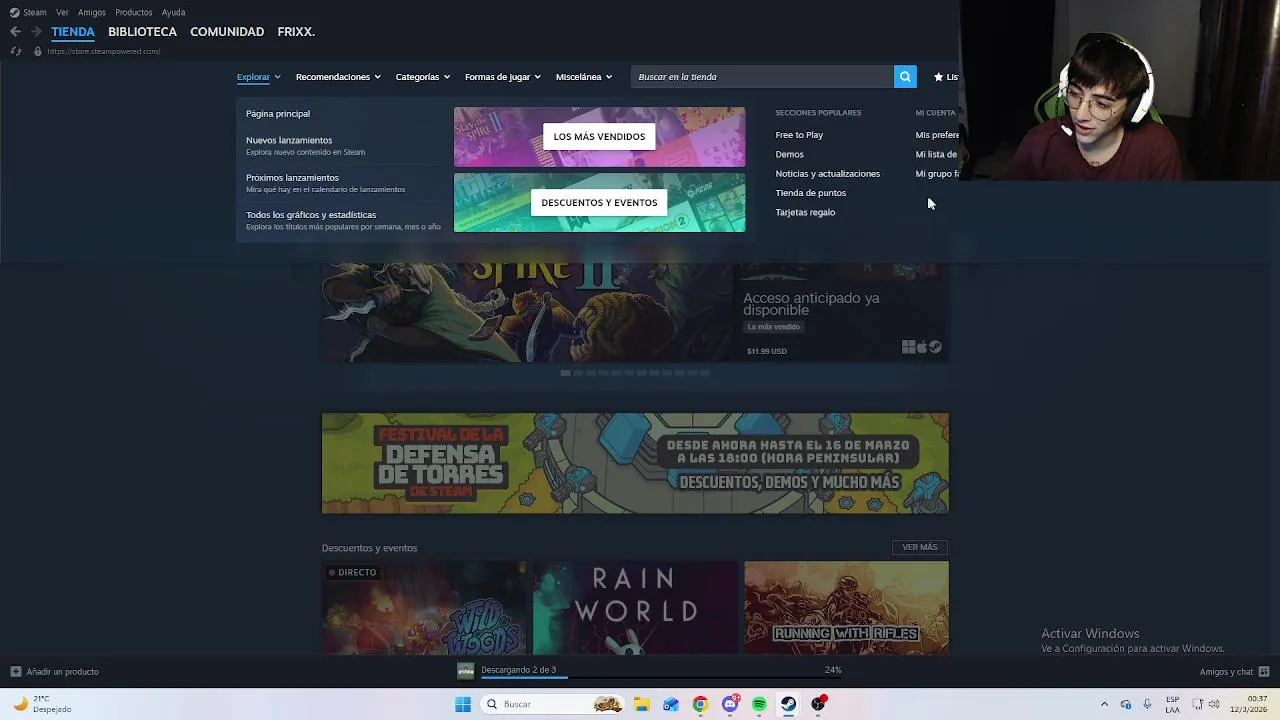Open Noticias y actualizaciones link
The image size is (1280, 720).
tap(827, 174)
